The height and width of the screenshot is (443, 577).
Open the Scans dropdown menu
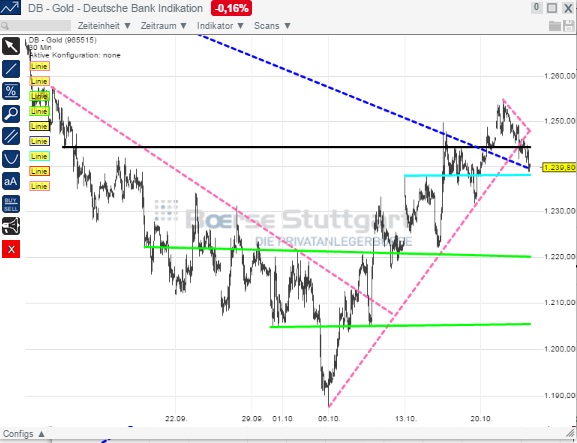(x=272, y=26)
